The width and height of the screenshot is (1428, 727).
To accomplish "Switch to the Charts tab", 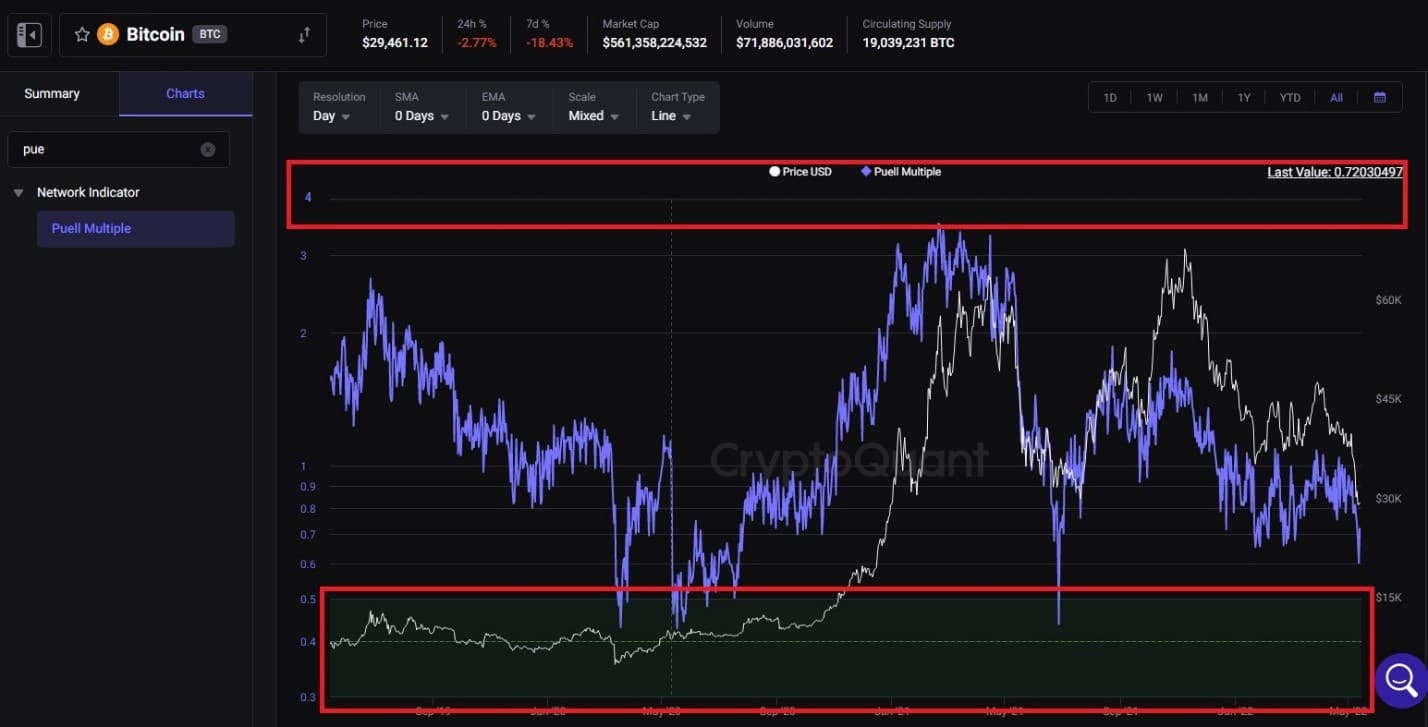I will pyautogui.click(x=185, y=93).
